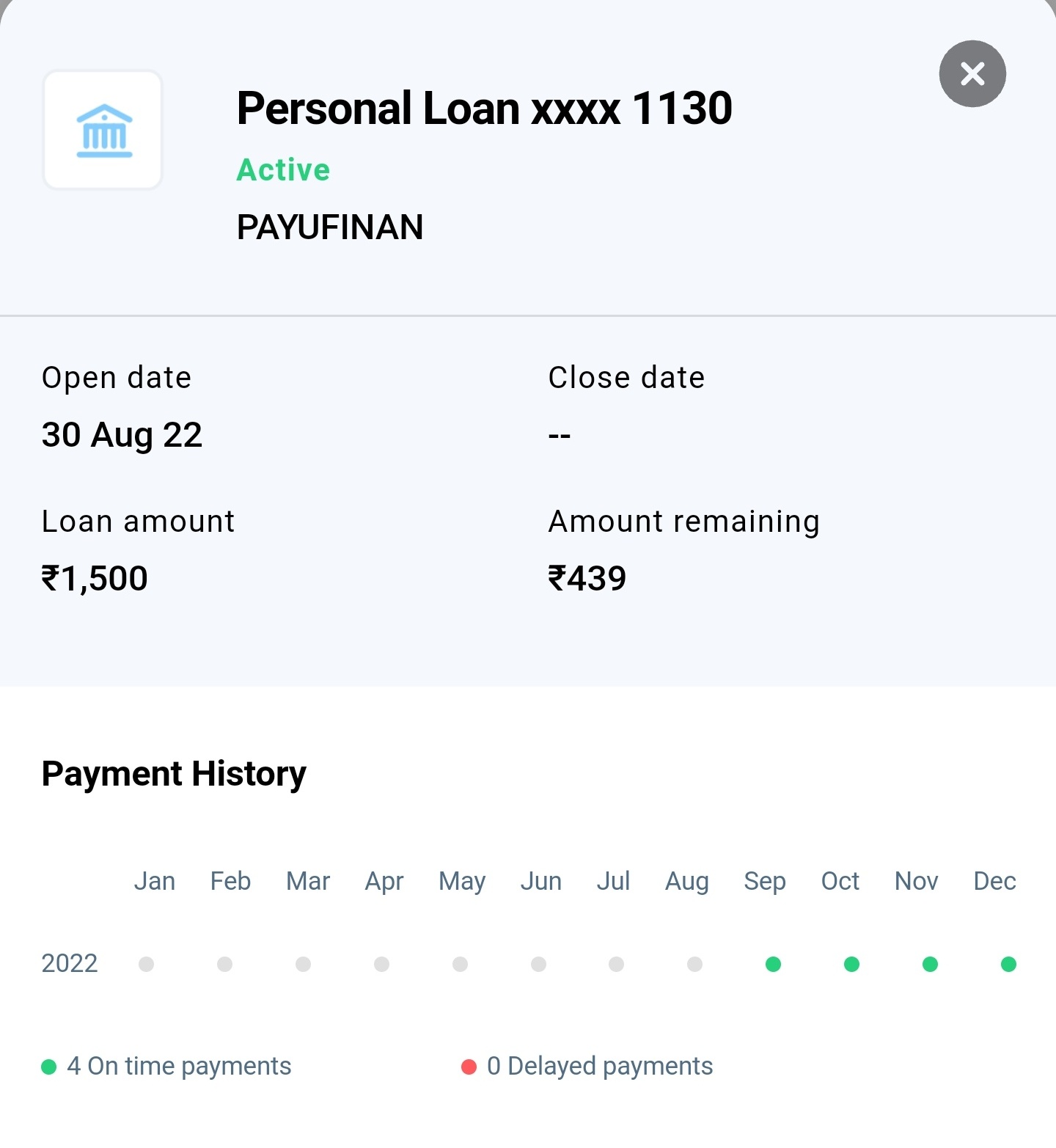The width and height of the screenshot is (1056, 1148).
Task: Tap the November 2022 green payment dot
Action: coord(930,964)
